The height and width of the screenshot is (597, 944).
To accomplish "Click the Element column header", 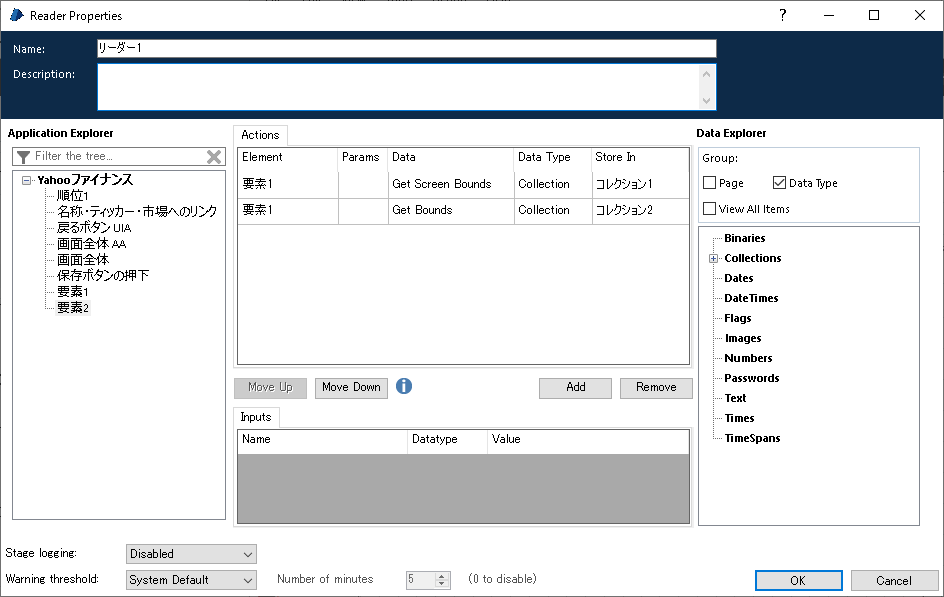I will click(288, 158).
